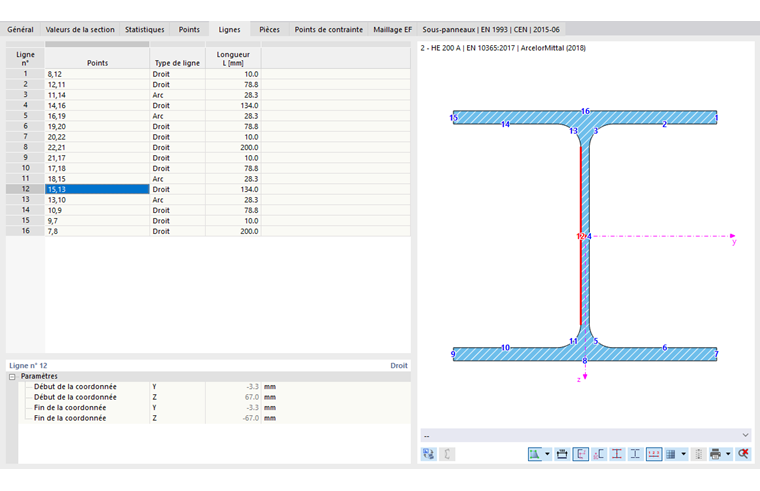Screen dimensions: 760x491
Task: Toggle the numbering display icon
Action: point(654,454)
